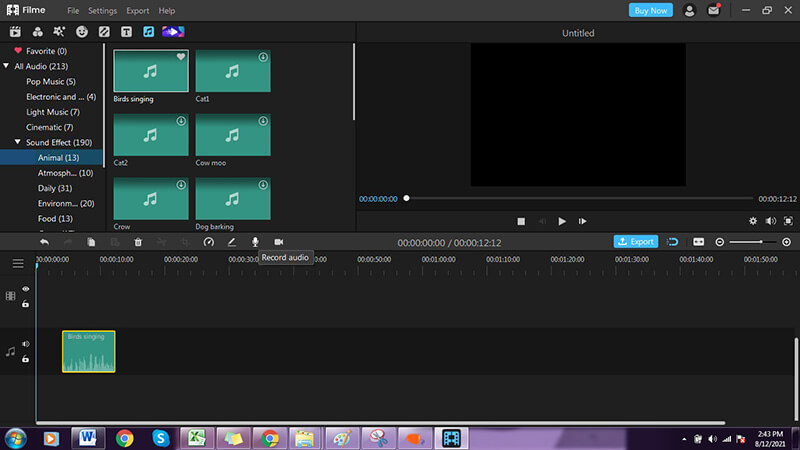The height and width of the screenshot is (450, 800).
Task: Click the Record audio microphone icon
Action: pyautogui.click(x=255, y=242)
